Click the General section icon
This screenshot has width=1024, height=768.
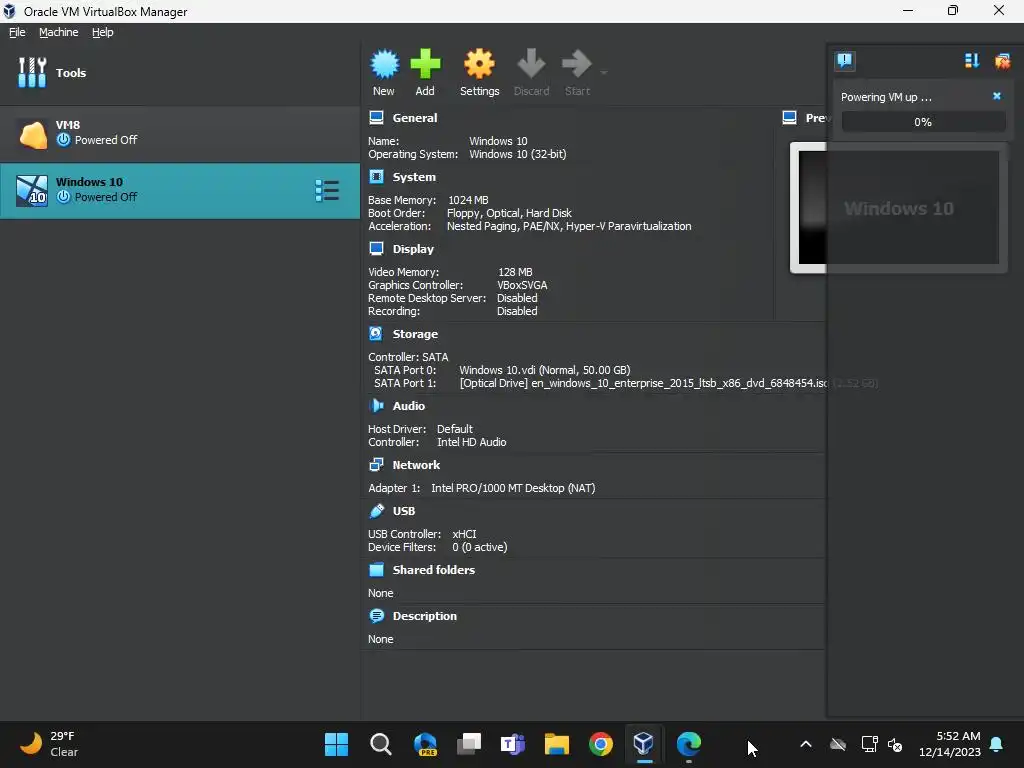pyautogui.click(x=376, y=118)
